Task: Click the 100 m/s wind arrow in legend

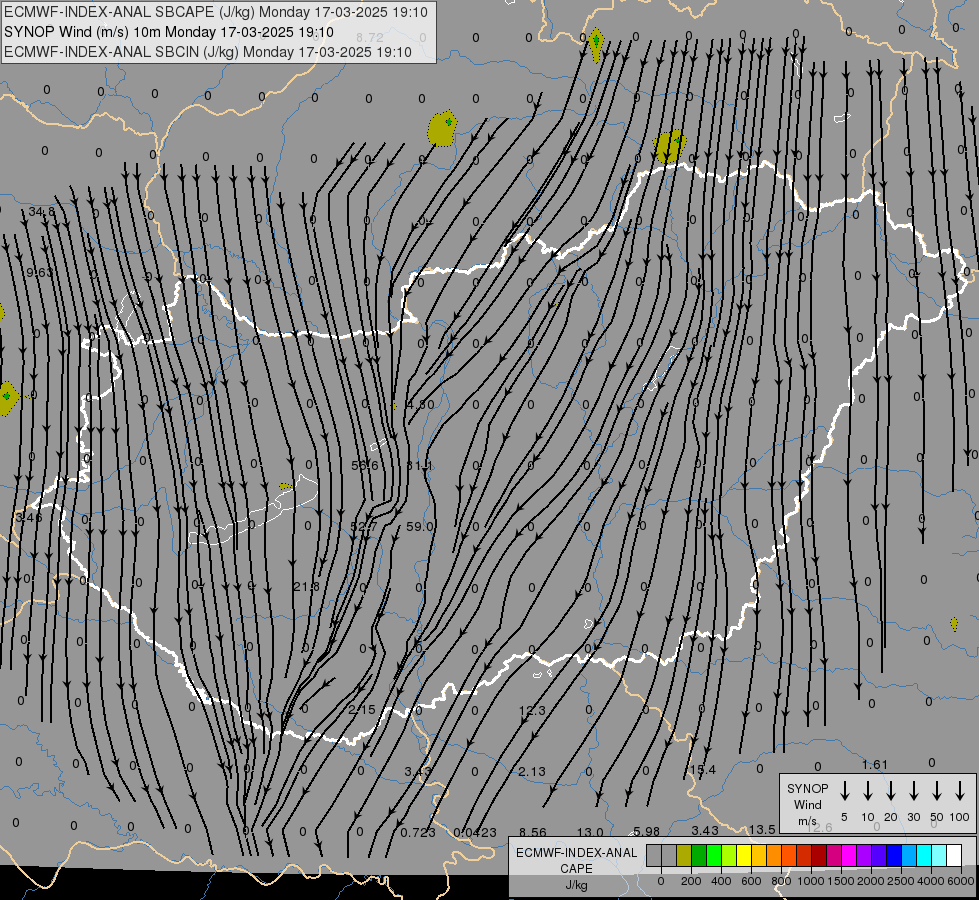Action: click(x=960, y=791)
